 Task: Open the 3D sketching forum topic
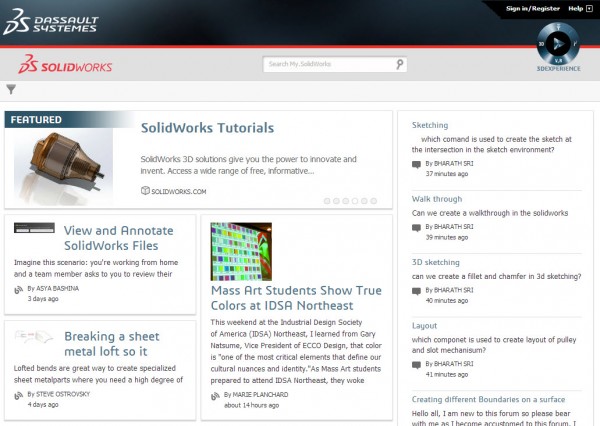(435, 262)
